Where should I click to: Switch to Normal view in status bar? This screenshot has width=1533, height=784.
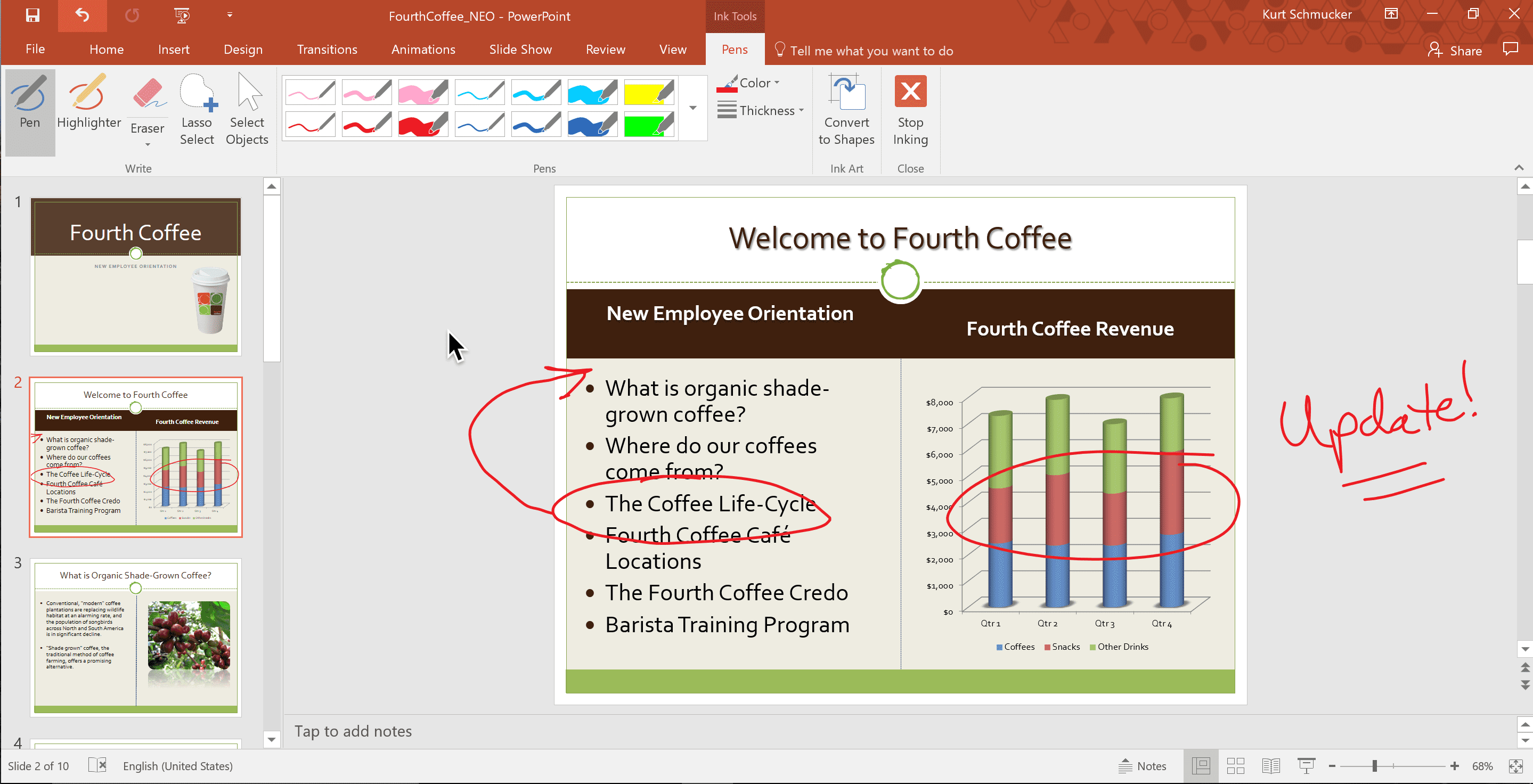(1201, 766)
